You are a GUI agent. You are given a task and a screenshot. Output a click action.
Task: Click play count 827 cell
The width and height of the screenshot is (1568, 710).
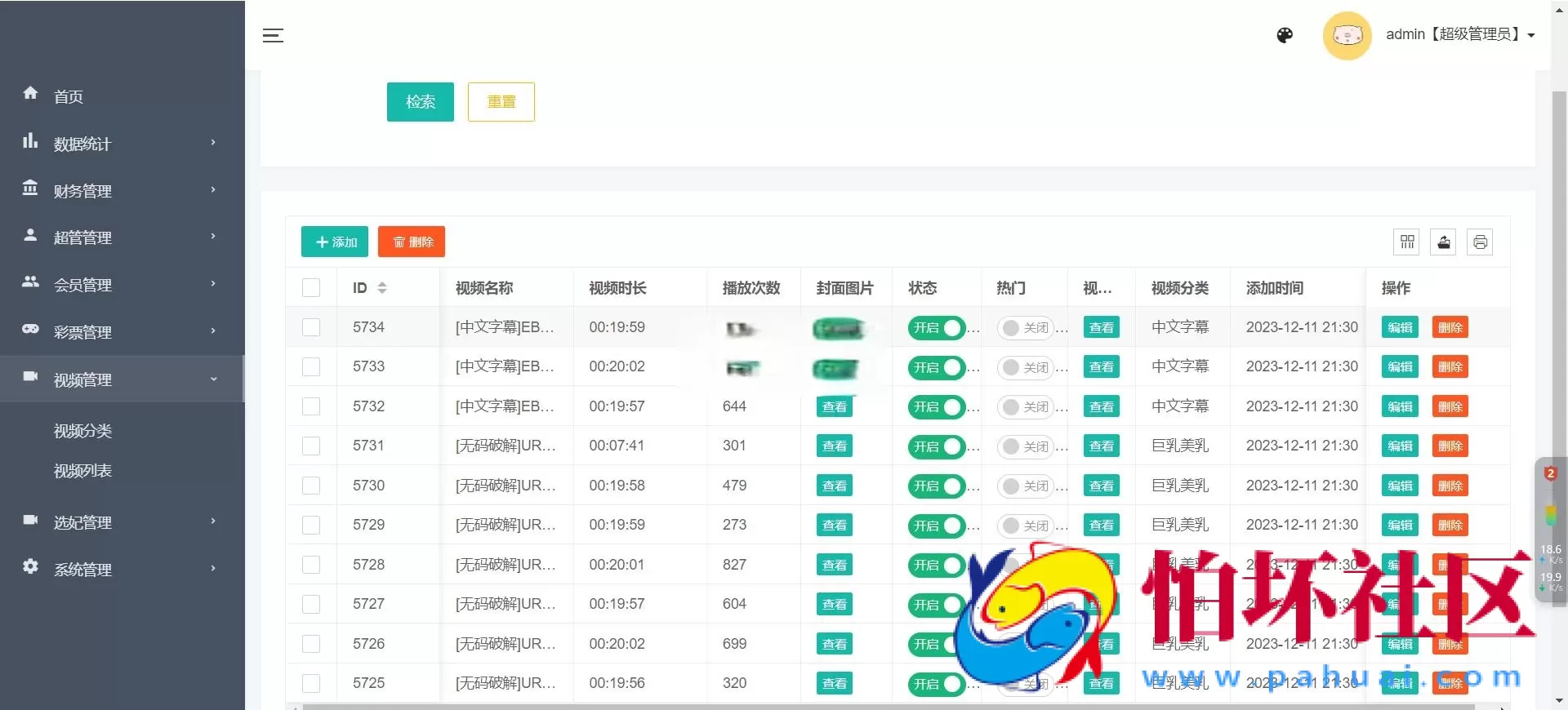click(734, 565)
